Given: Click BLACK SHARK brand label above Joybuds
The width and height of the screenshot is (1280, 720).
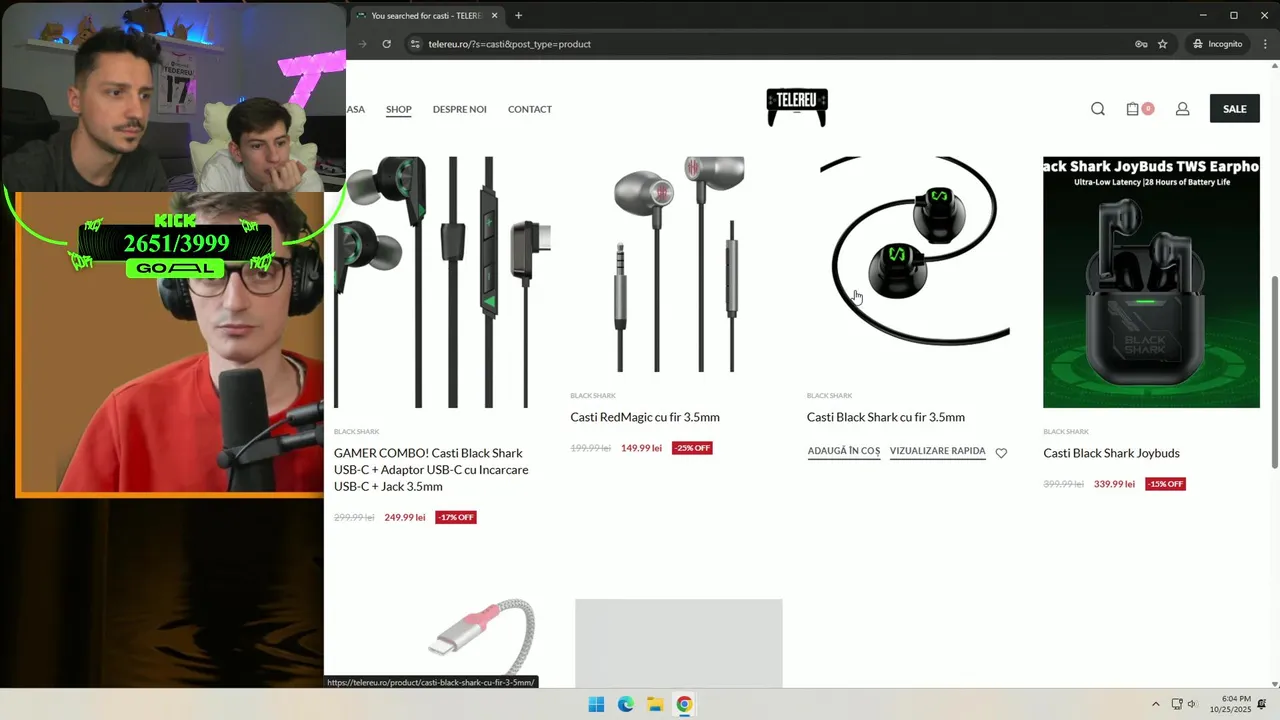Looking at the screenshot, I should click(1066, 432).
